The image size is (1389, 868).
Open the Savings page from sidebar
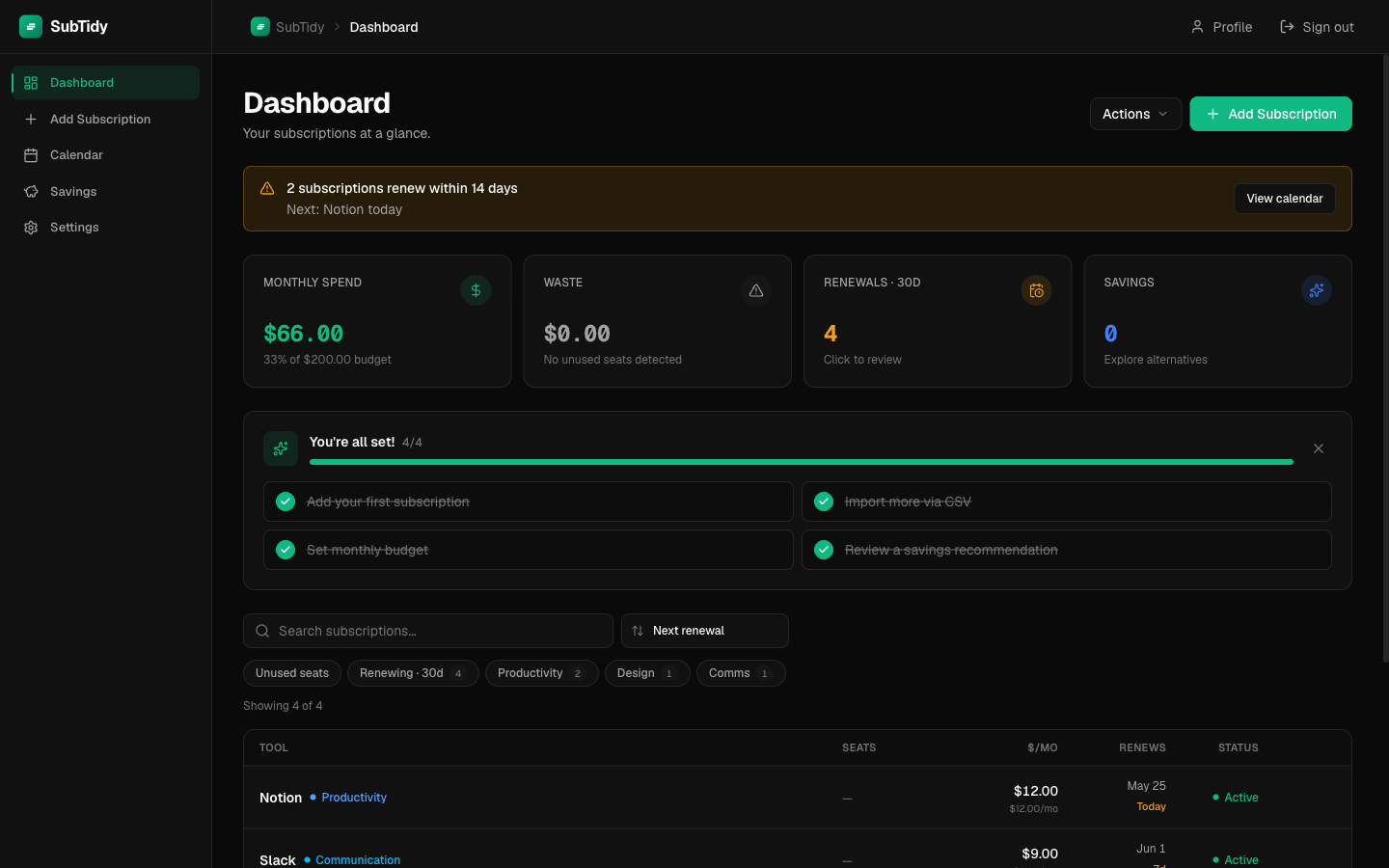(x=105, y=191)
